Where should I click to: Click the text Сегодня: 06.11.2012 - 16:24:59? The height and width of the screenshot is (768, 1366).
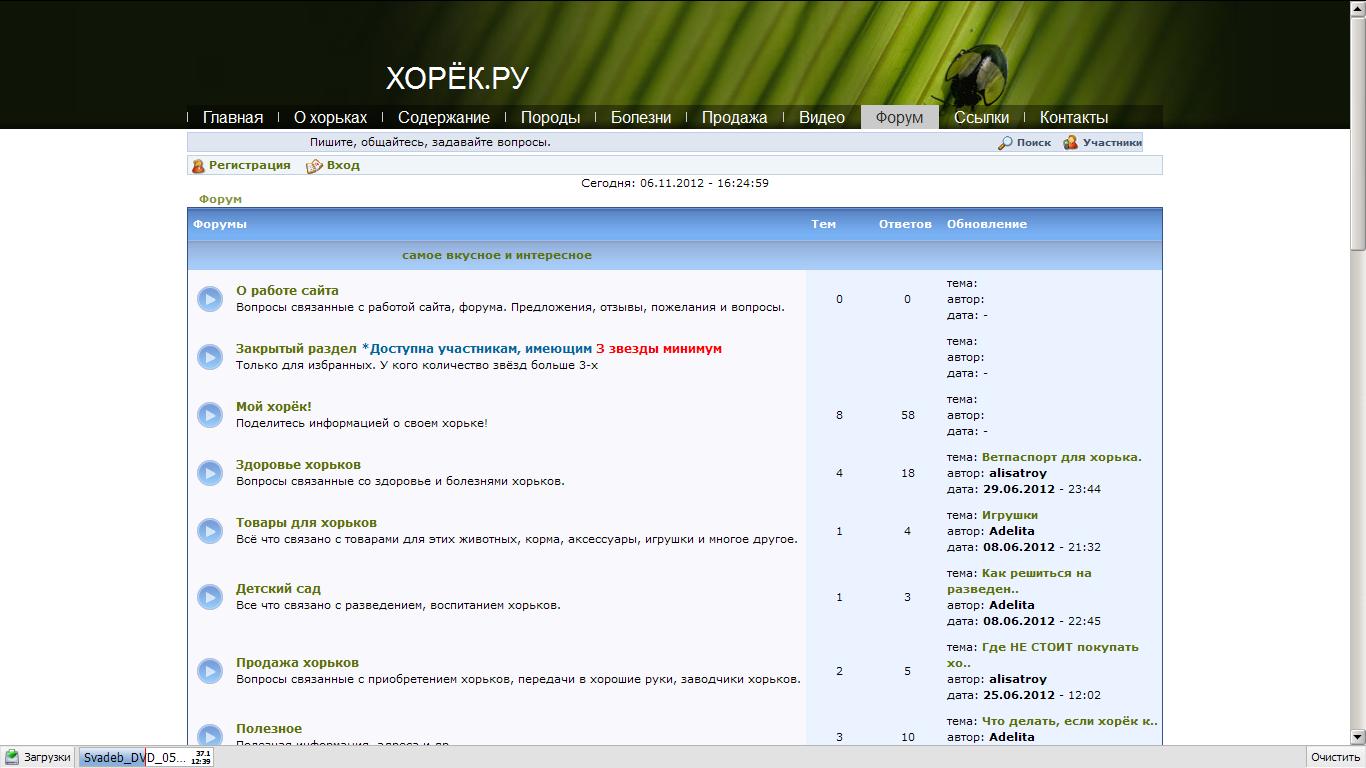tap(675, 183)
